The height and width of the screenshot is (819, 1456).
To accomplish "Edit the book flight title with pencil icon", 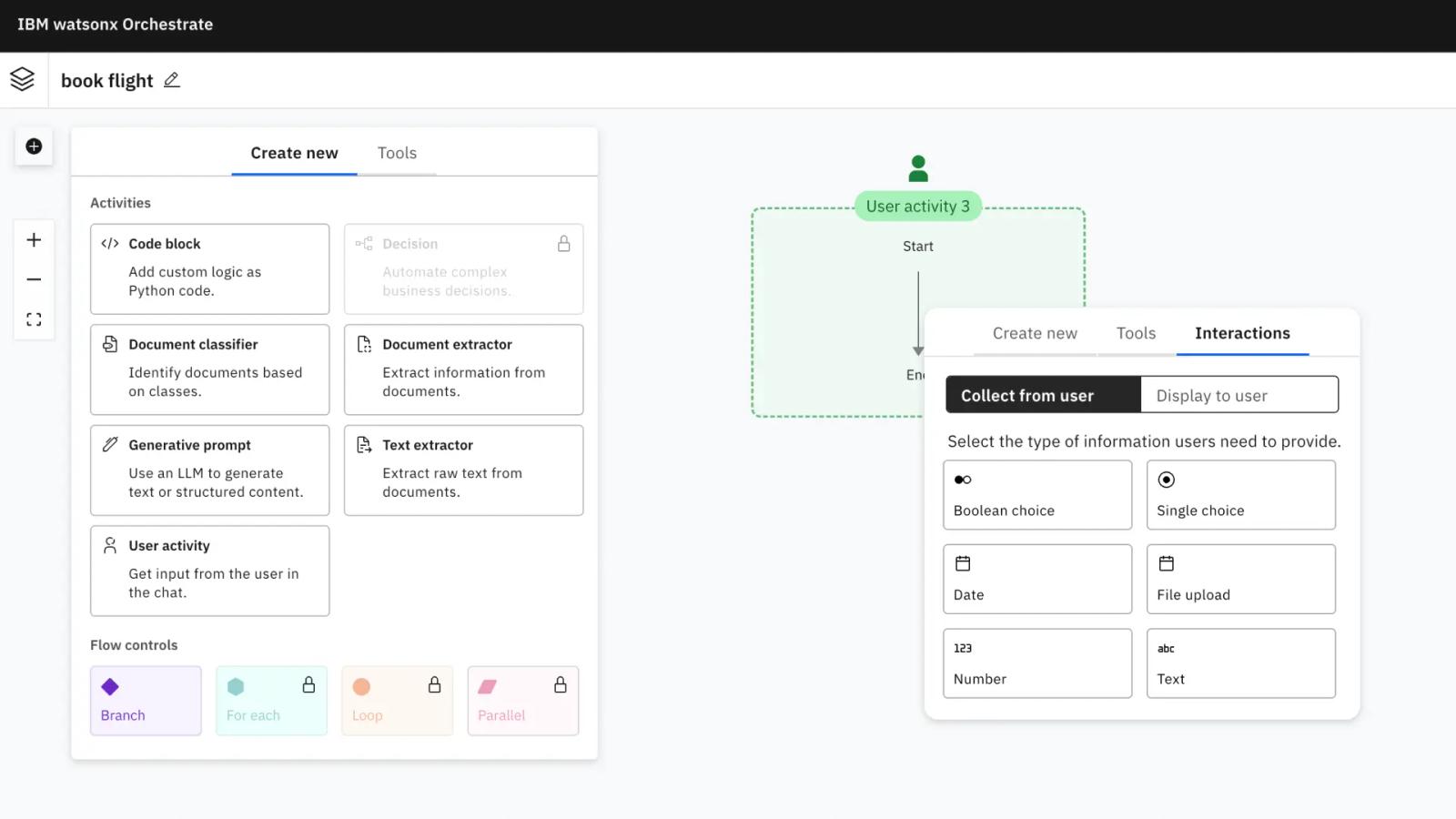I will (x=172, y=80).
